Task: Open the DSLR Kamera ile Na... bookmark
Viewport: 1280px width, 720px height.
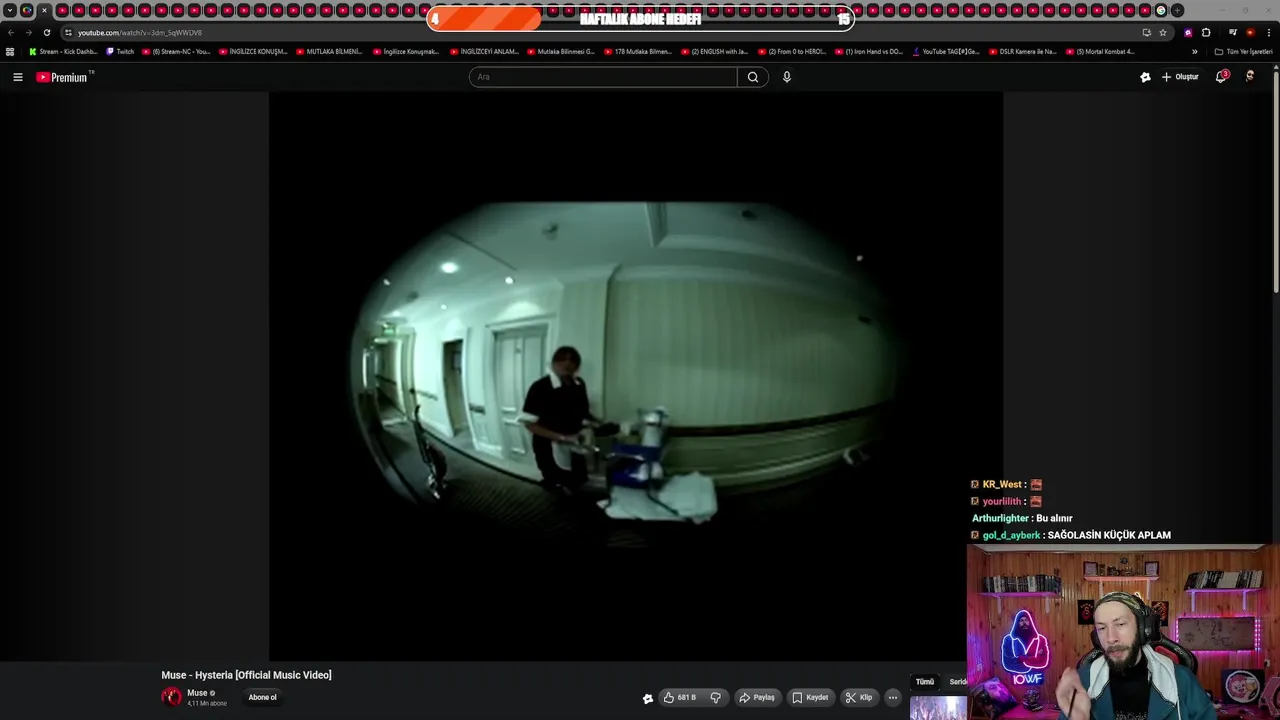Action: pos(1023,51)
